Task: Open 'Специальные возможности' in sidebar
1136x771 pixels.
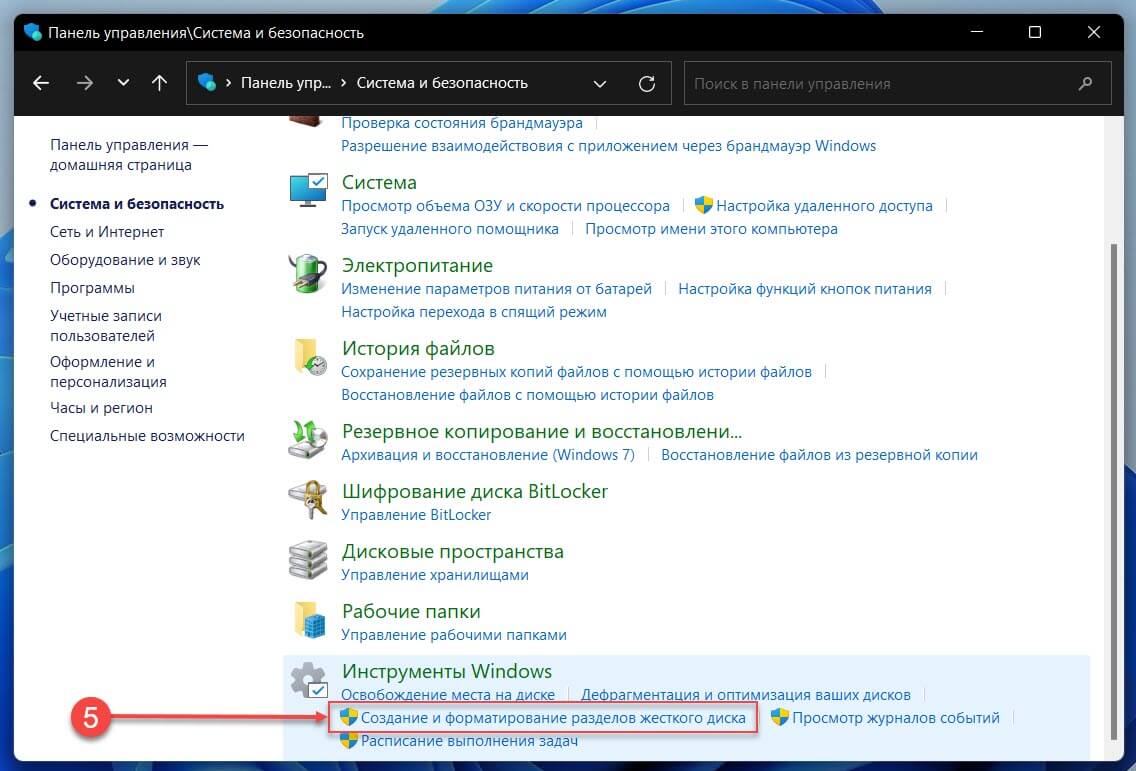Action: (147, 436)
